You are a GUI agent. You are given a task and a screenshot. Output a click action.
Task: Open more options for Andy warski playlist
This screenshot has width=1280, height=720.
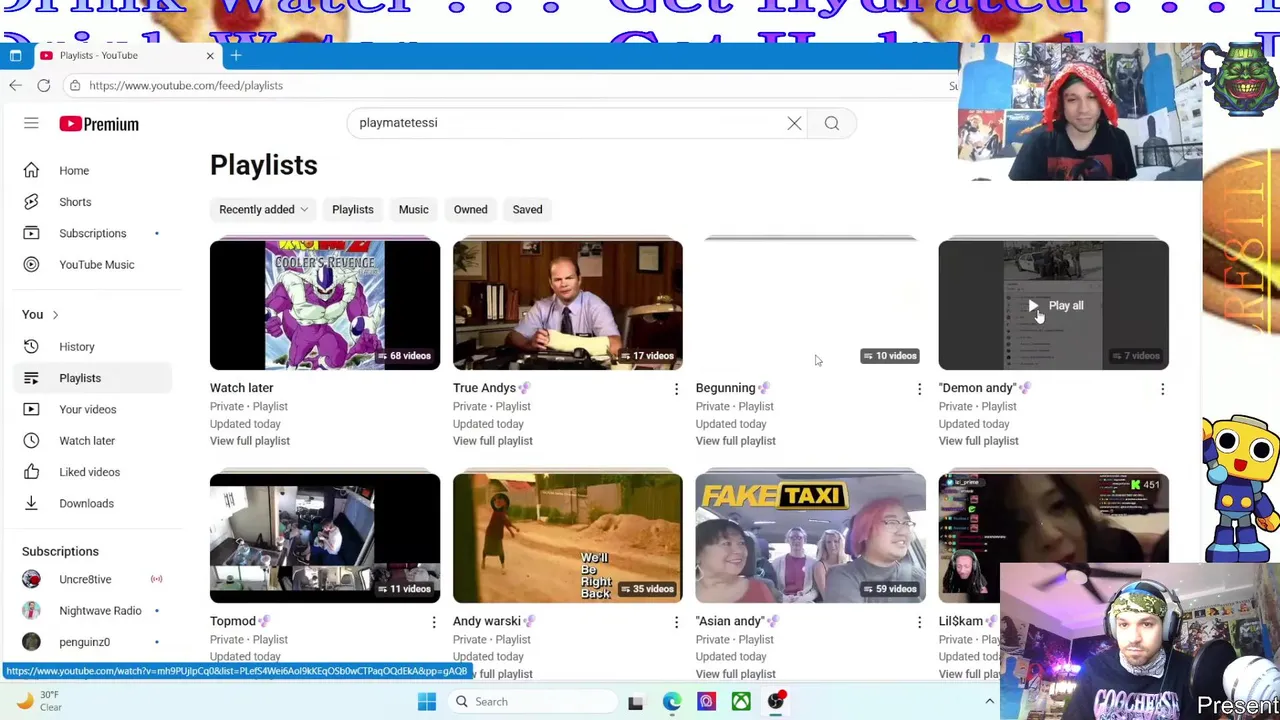pyautogui.click(x=676, y=622)
